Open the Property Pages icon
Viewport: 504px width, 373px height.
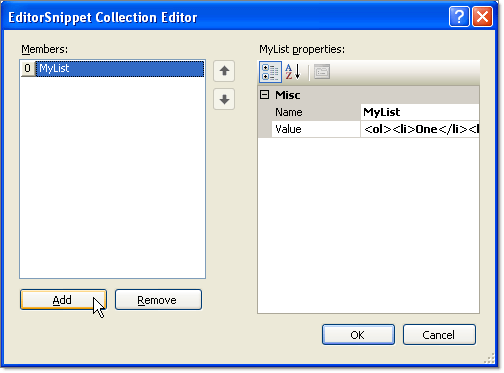coord(322,72)
